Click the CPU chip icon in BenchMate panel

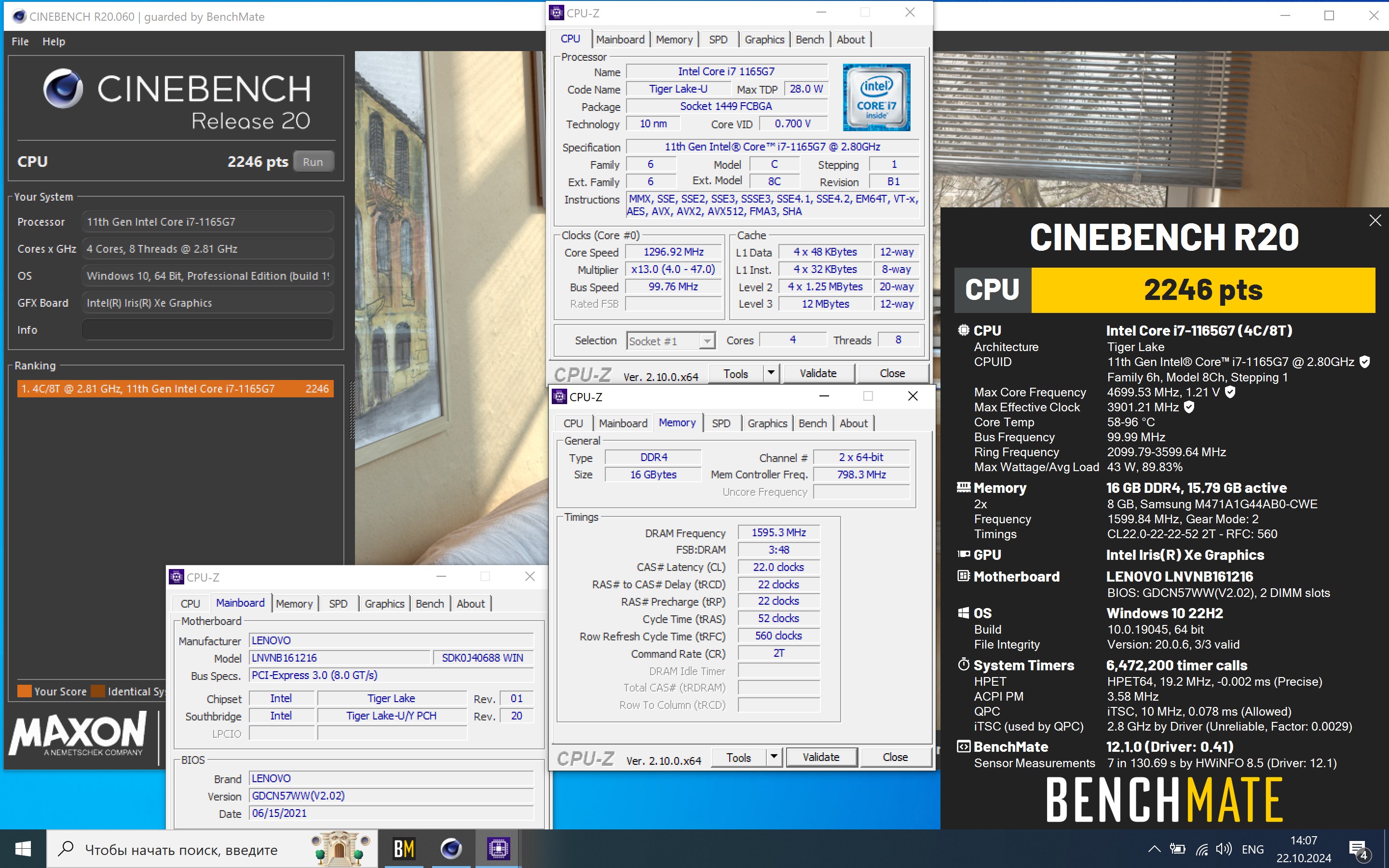coord(964,330)
